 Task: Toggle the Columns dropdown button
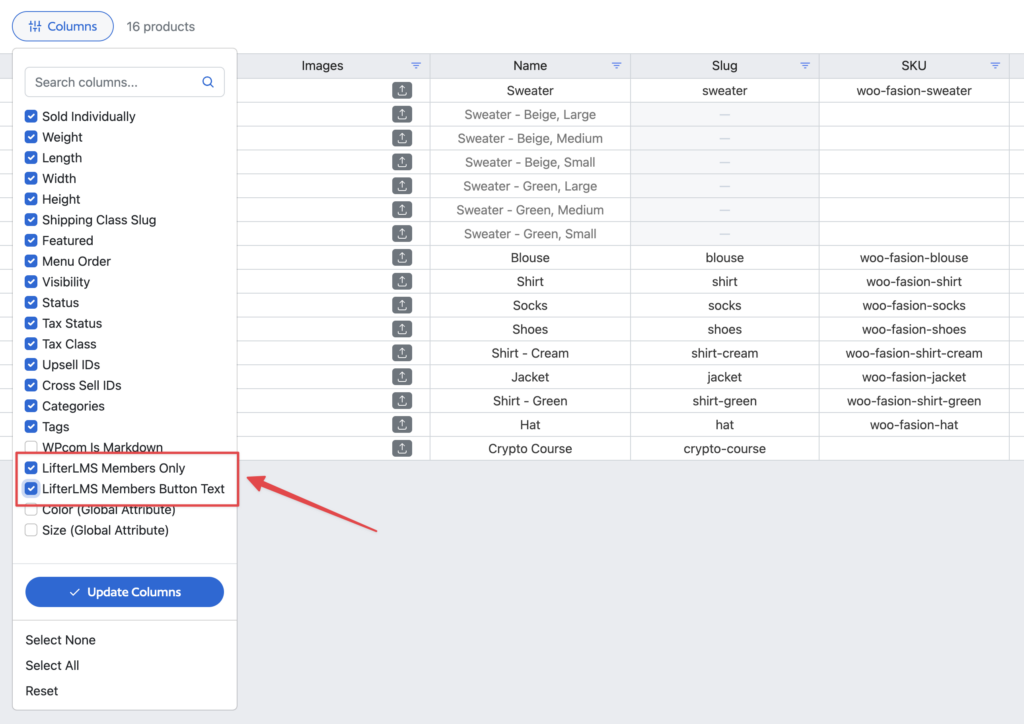click(63, 26)
